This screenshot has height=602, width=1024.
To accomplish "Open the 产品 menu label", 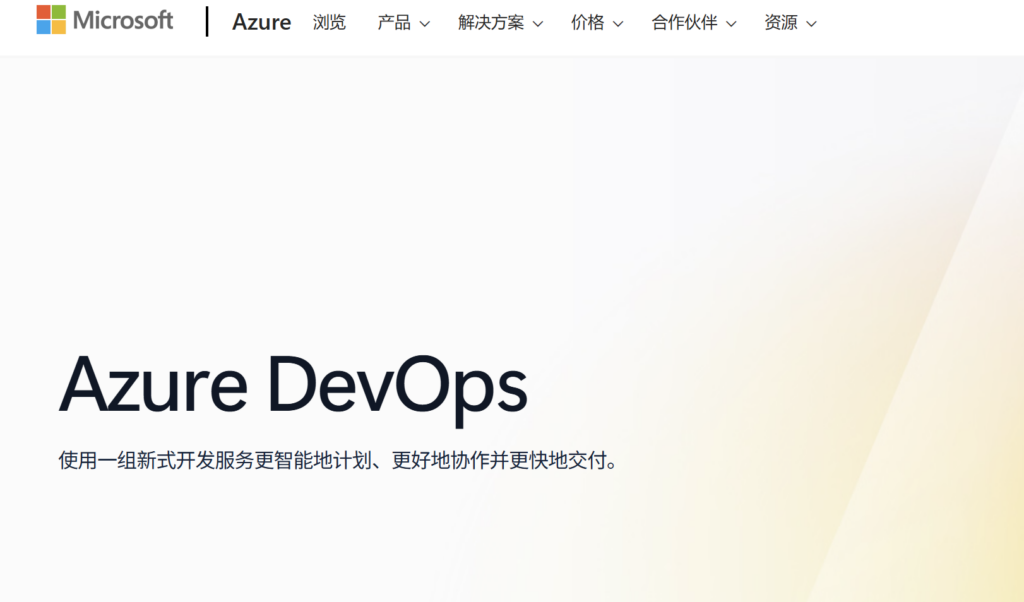I will (394, 23).
